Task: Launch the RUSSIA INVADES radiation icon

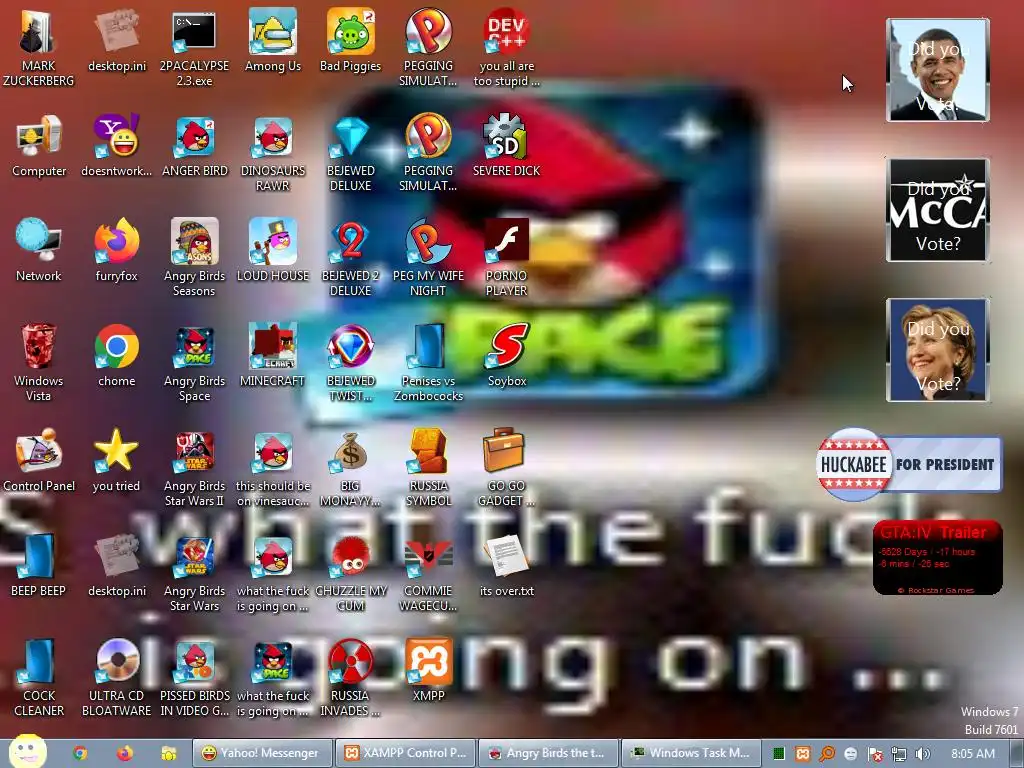Action: (x=351, y=677)
